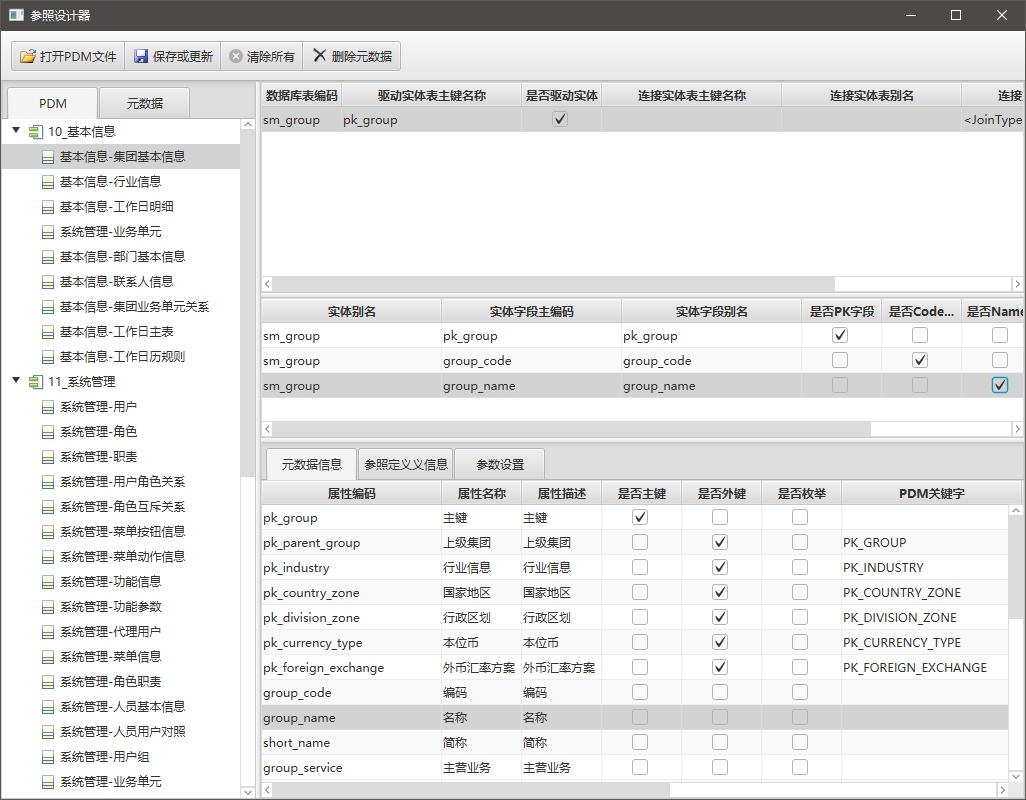
Task: Uncheck 是否PK字段 for pk_group field row
Action: click(840, 335)
